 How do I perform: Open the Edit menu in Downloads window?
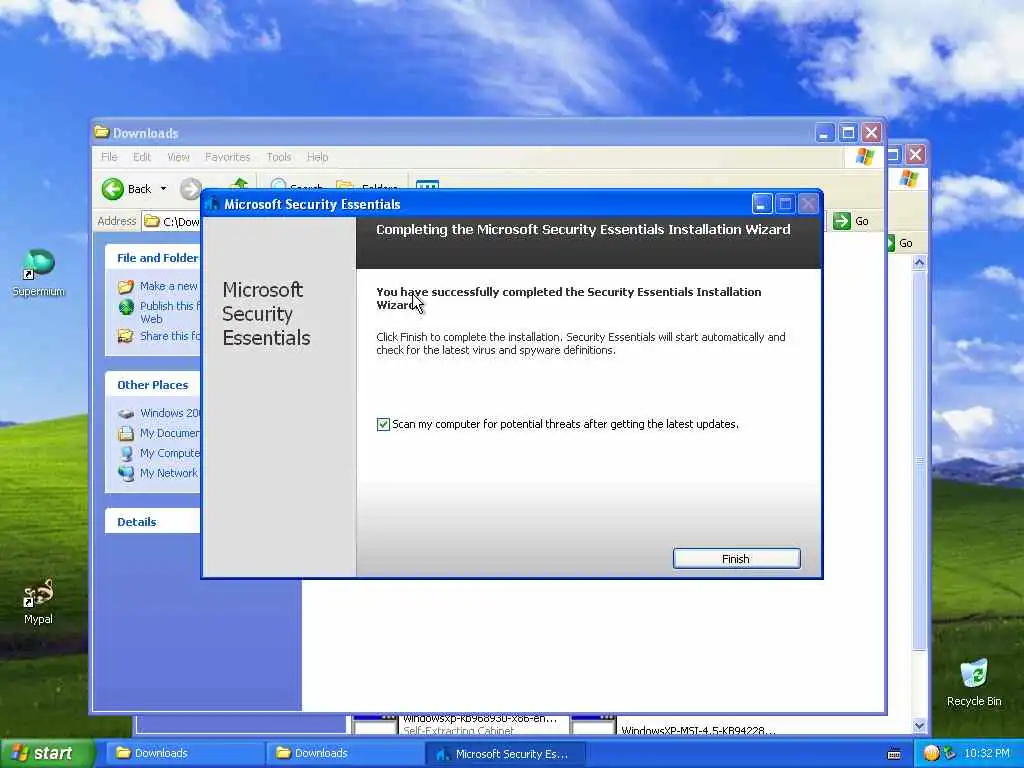[x=142, y=157]
